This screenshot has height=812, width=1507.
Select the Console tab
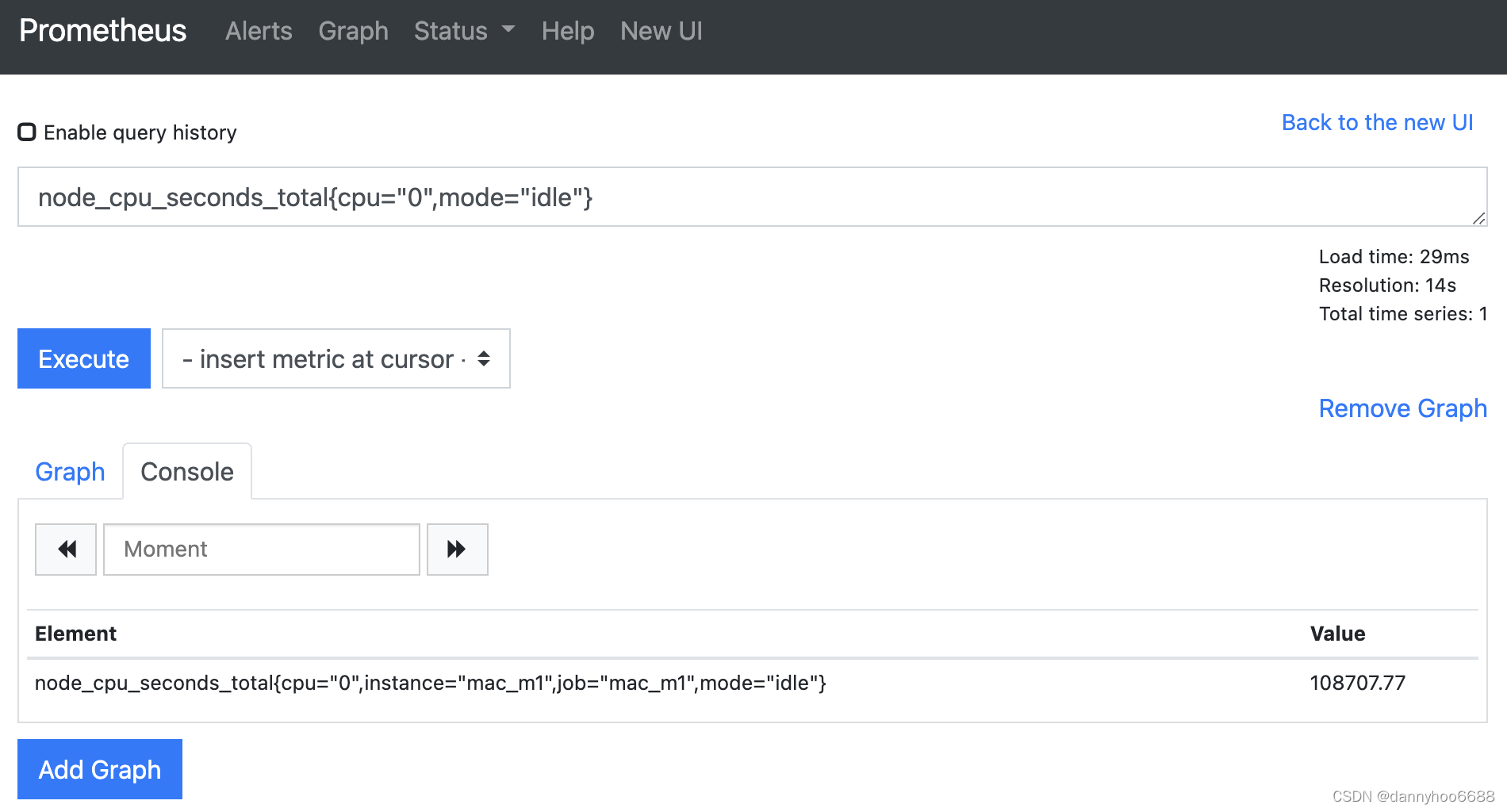click(x=187, y=471)
